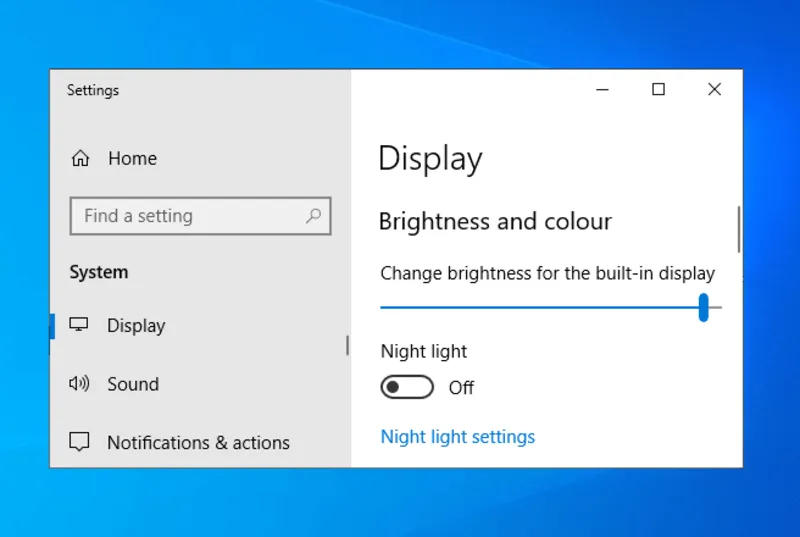Click the System section heading
Viewport: 800px width, 537px height.
pyautogui.click(x=99, y=272)
